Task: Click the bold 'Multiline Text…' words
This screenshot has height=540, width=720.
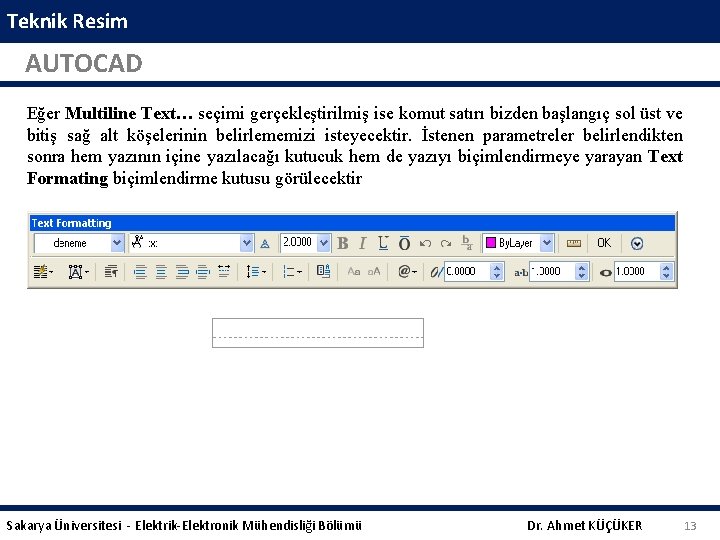Action: 129,113
